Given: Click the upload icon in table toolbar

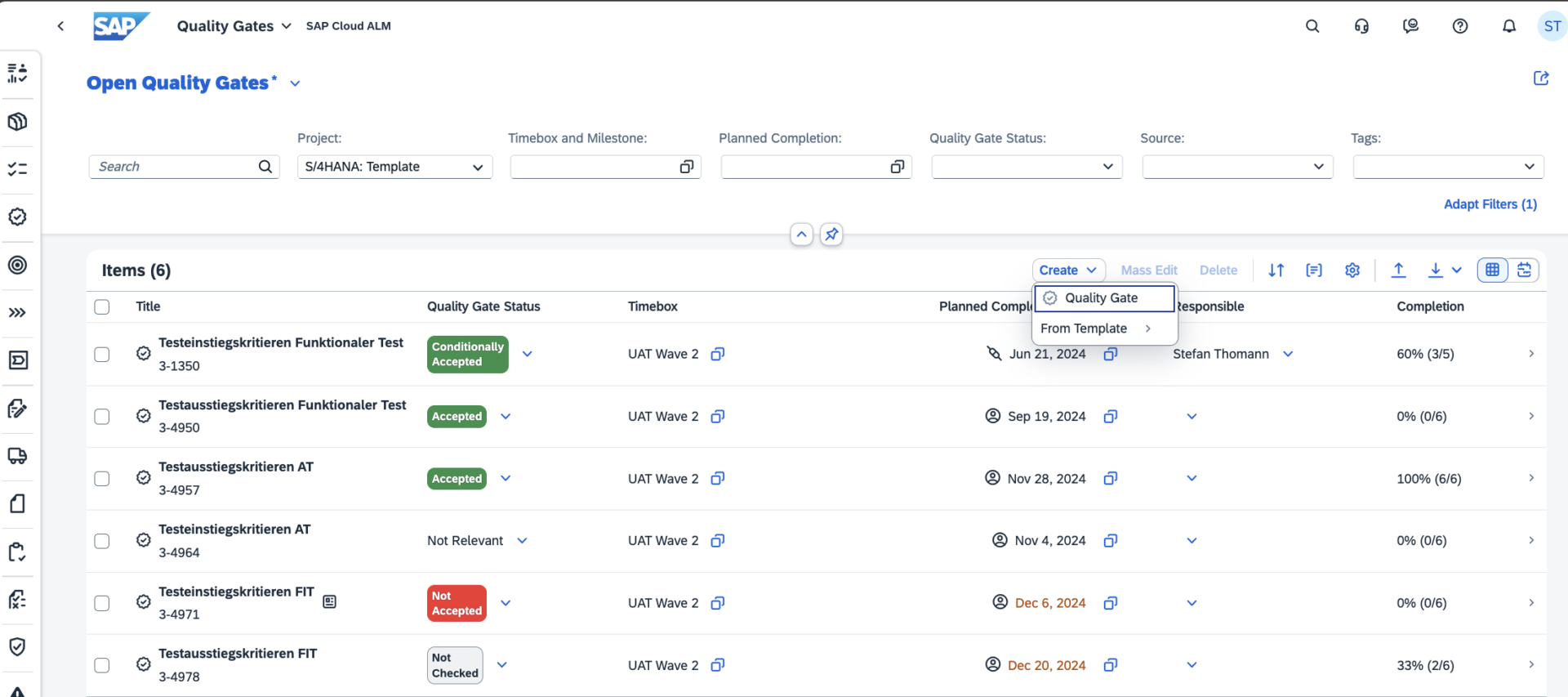Looking at the screenshot, I should [1398, 270].
